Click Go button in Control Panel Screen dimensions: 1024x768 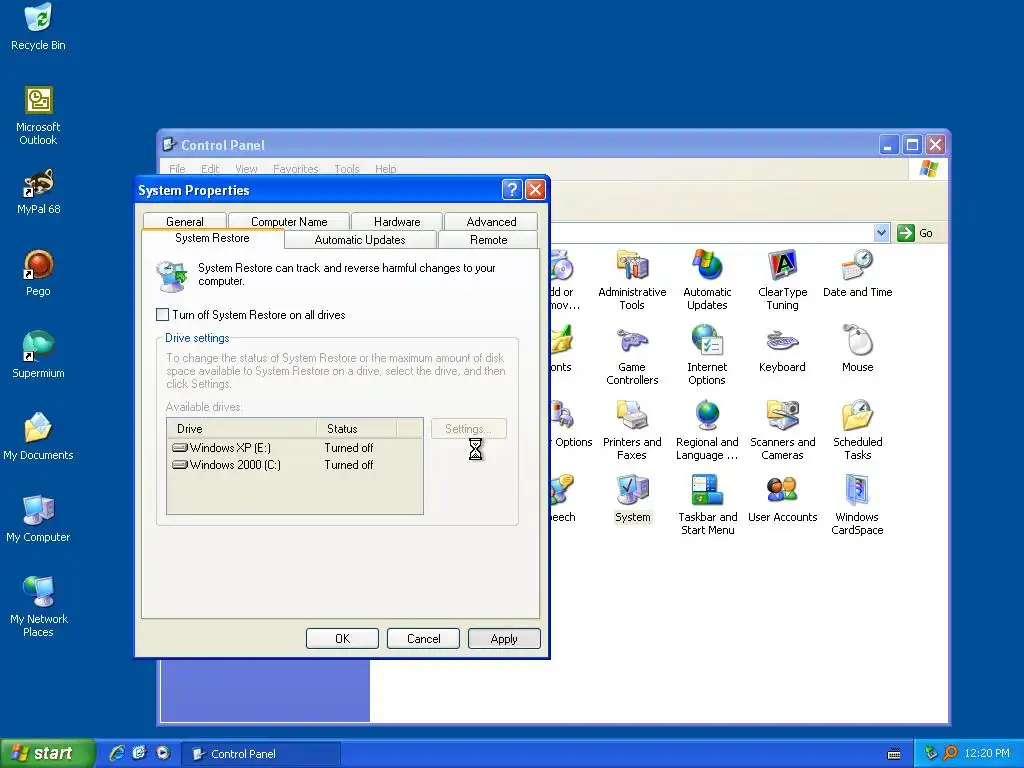pyautogui.click(x=915, y=232)
